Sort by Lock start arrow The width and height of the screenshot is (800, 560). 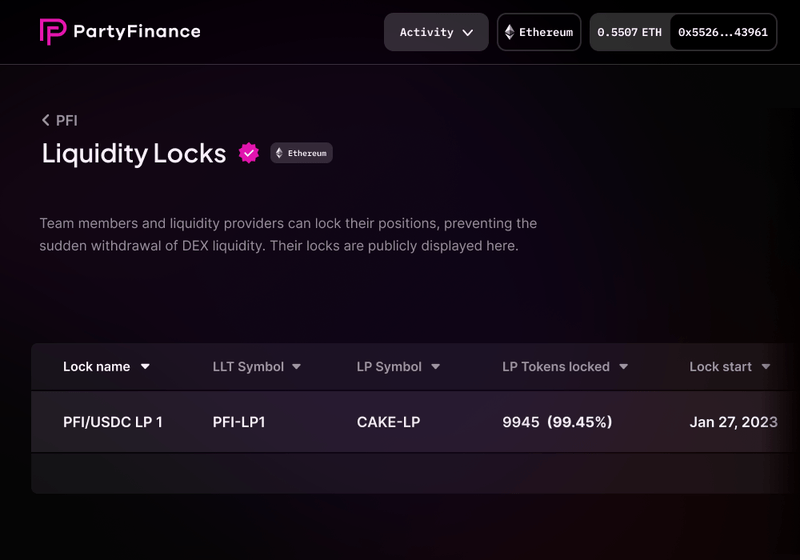pyautogui.click(x=766, y=367)
